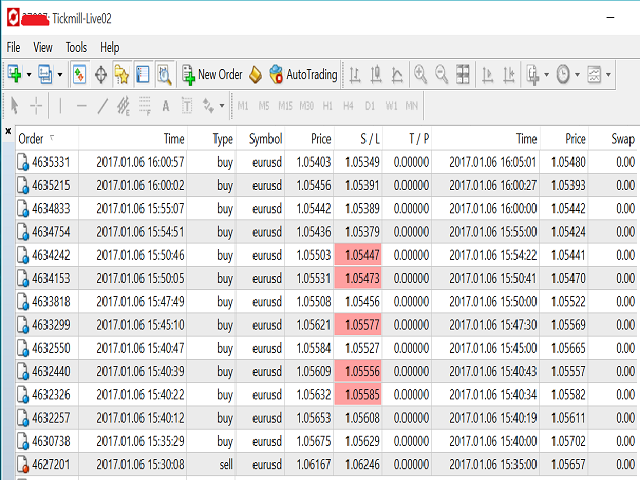Switch chart to candlesticks

tap(377, 74)
